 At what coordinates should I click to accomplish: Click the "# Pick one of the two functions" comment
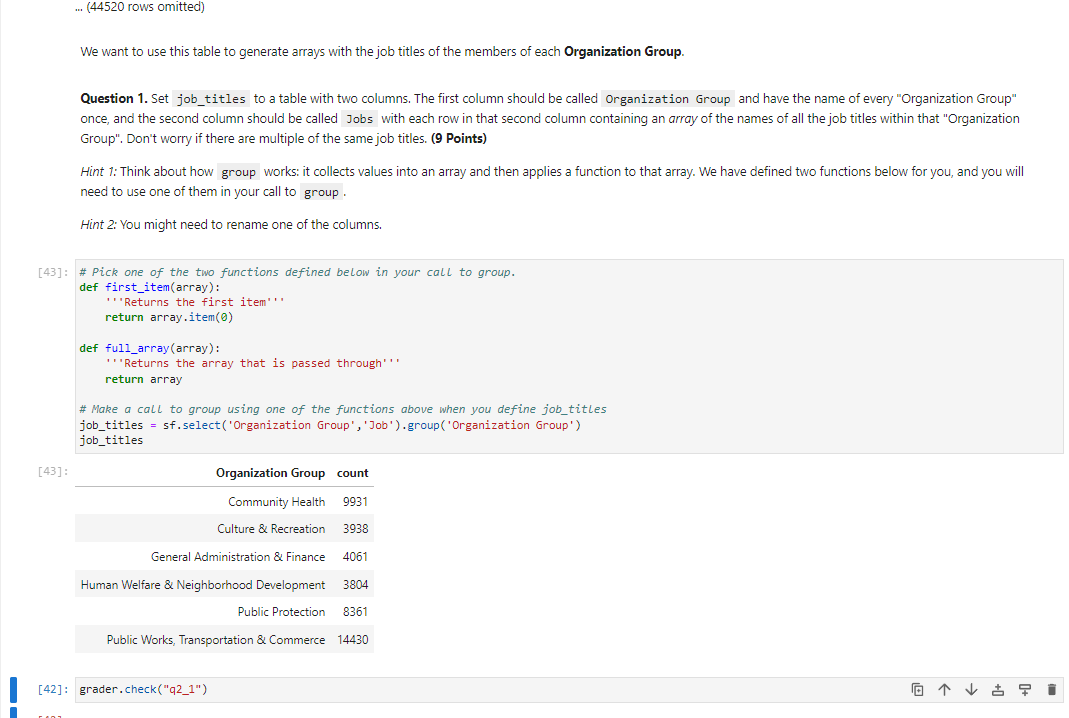coord(297,272)
